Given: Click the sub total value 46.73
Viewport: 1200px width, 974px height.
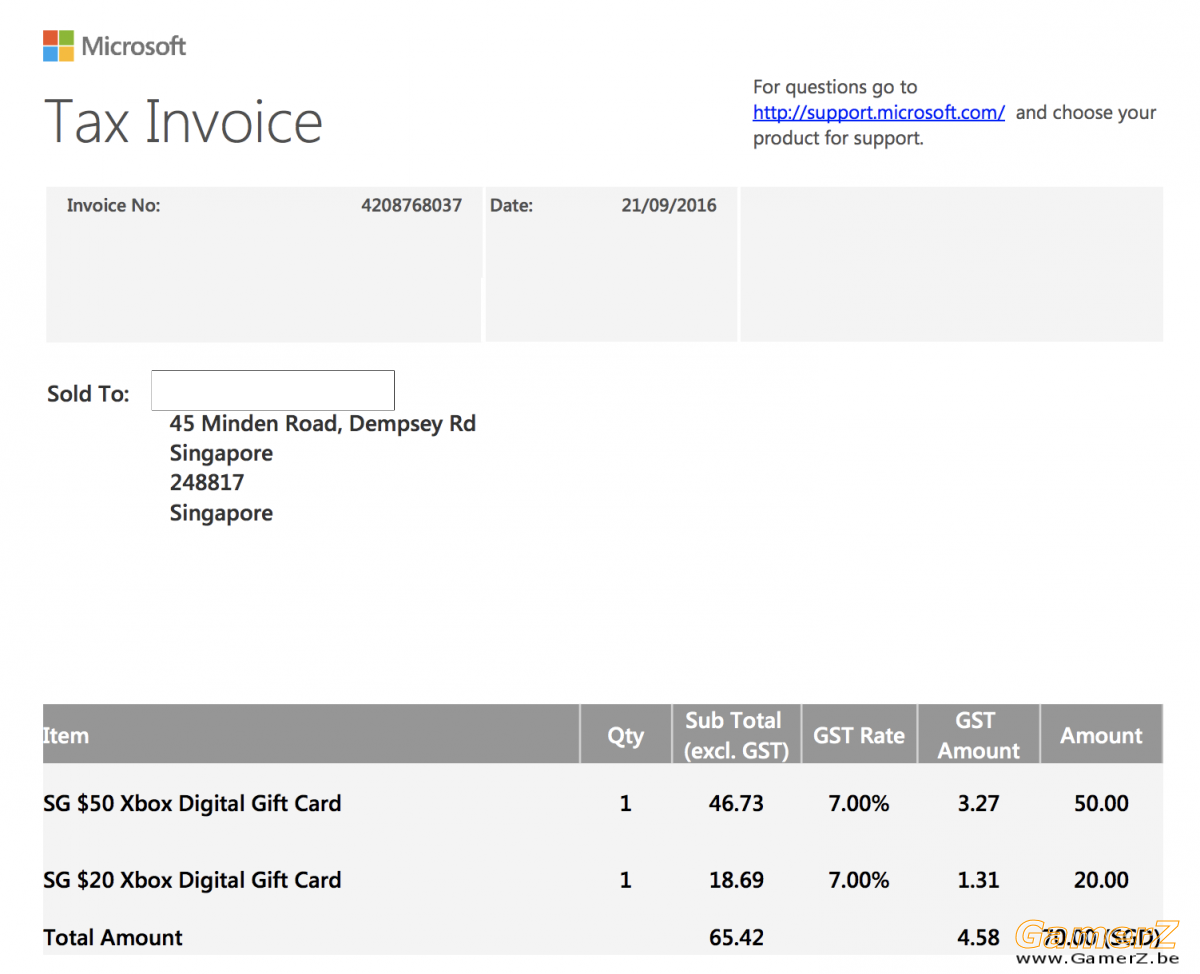Looking at the screenshot, I should pos(736,804).
